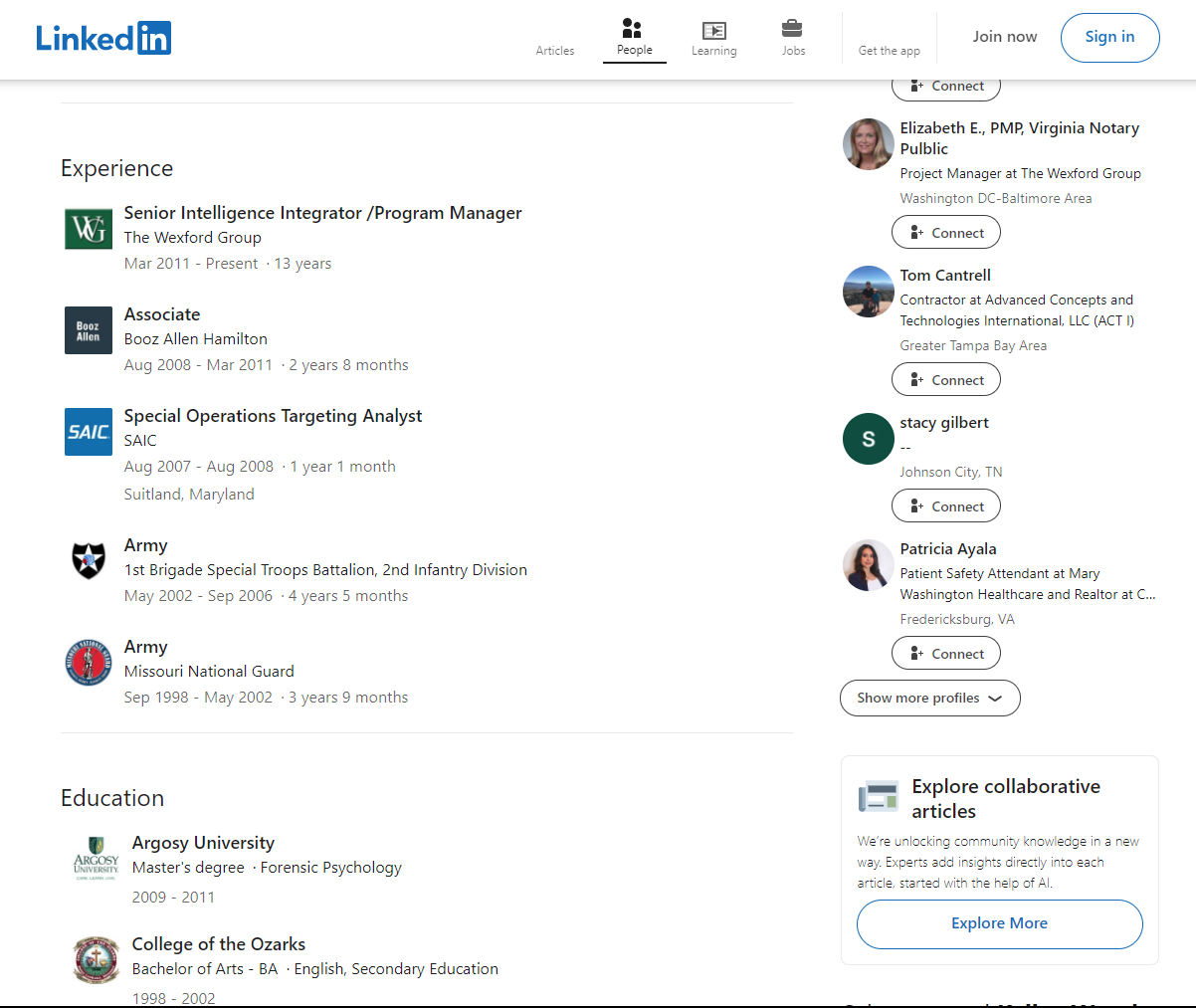Expand Show more profiles
Viewport: 1196px width, 1008px height.
pyautogui.click(x=930, y=698)
